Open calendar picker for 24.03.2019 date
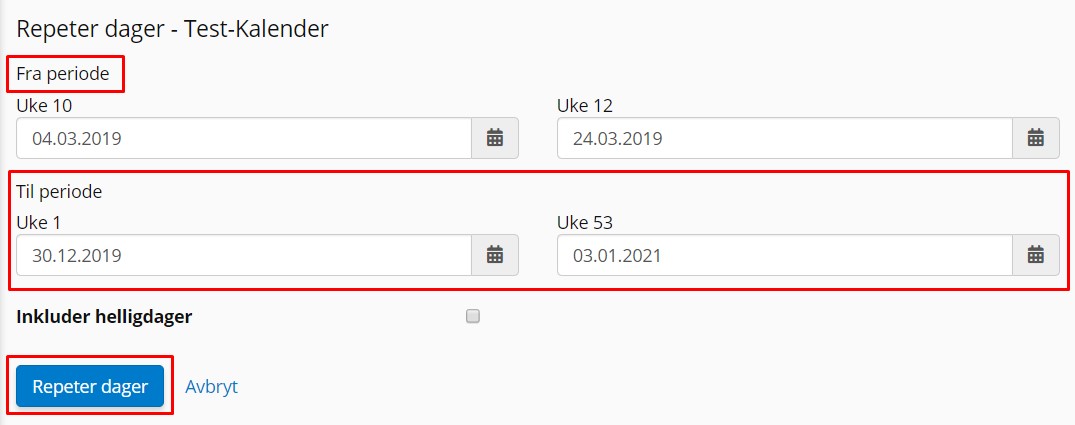This screenshot has width=1075, height=425. [x=1036, y=138]
